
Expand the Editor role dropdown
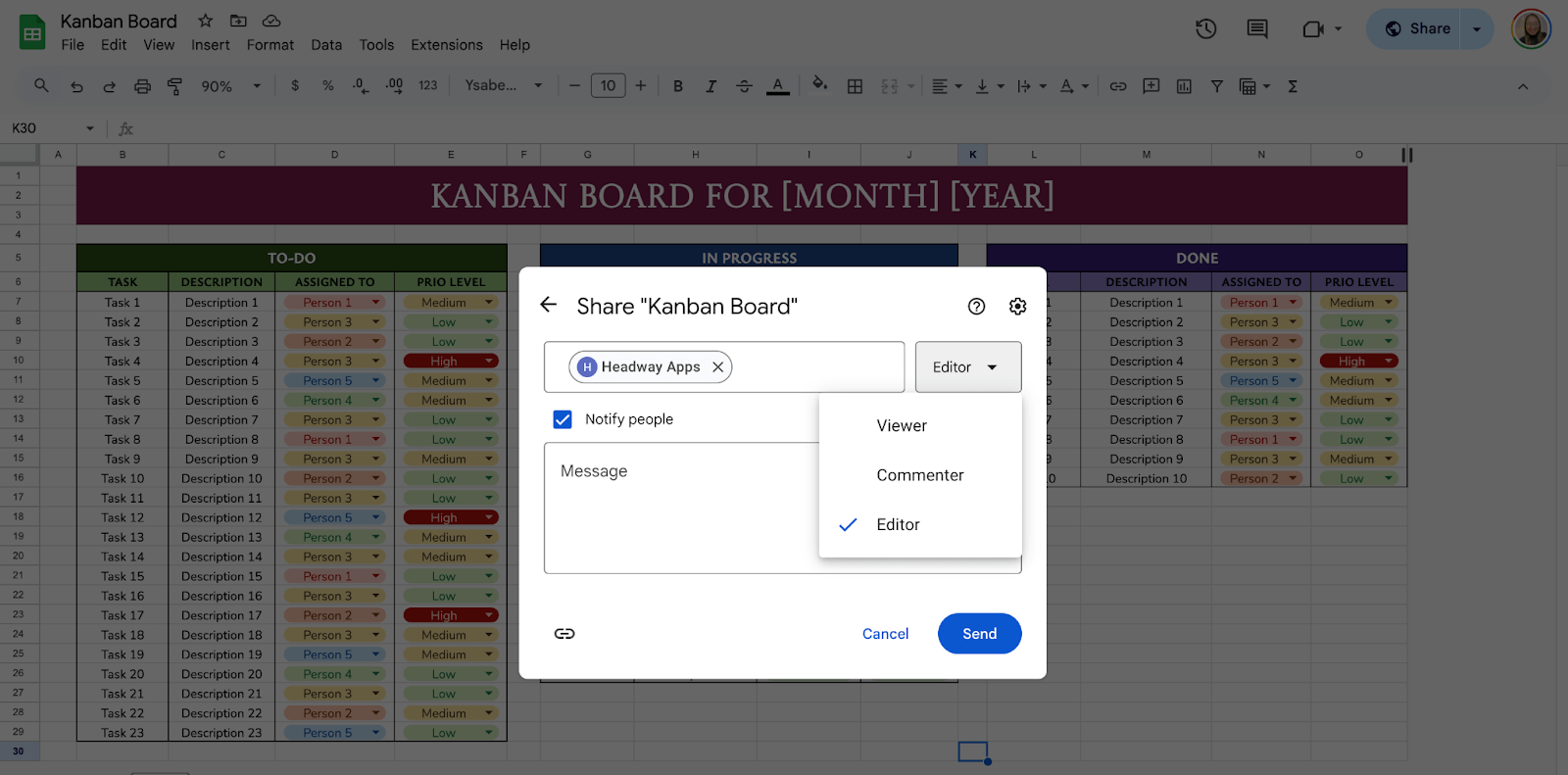click(967, 367)
